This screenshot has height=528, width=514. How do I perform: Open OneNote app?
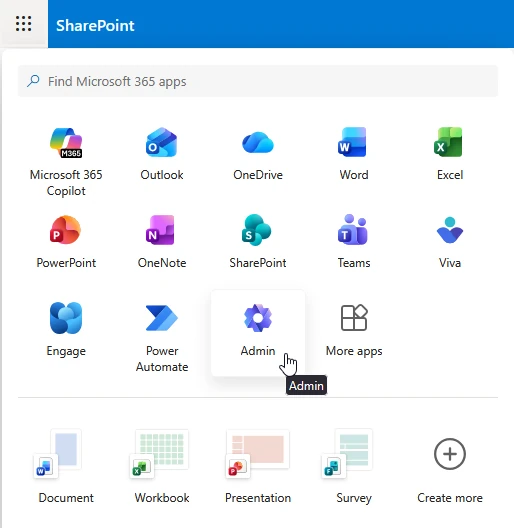click(162, 241)
